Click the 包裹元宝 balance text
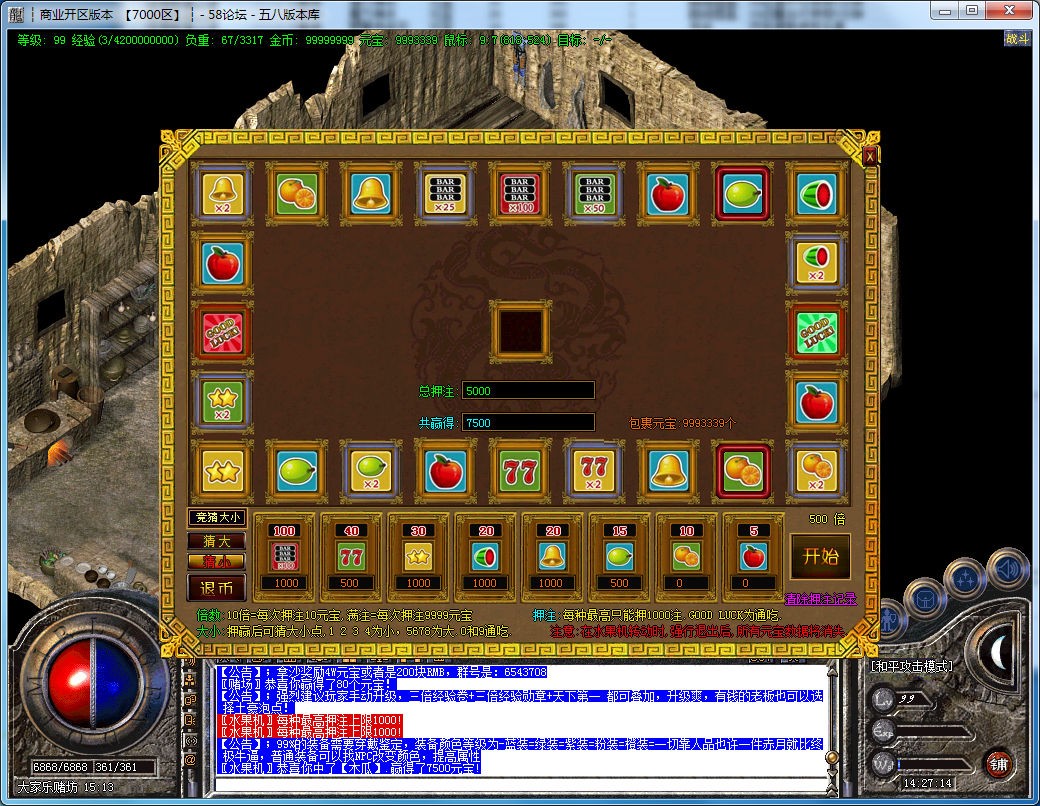This screenshot has height=806, width=1040. pos(682,423)
